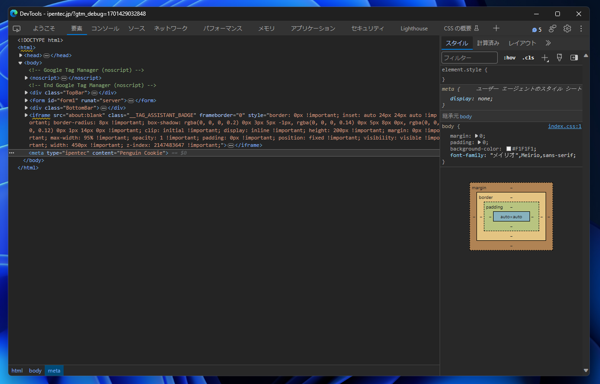Click the margin area of box model
600x384 pixels.
tap(511, 188)
